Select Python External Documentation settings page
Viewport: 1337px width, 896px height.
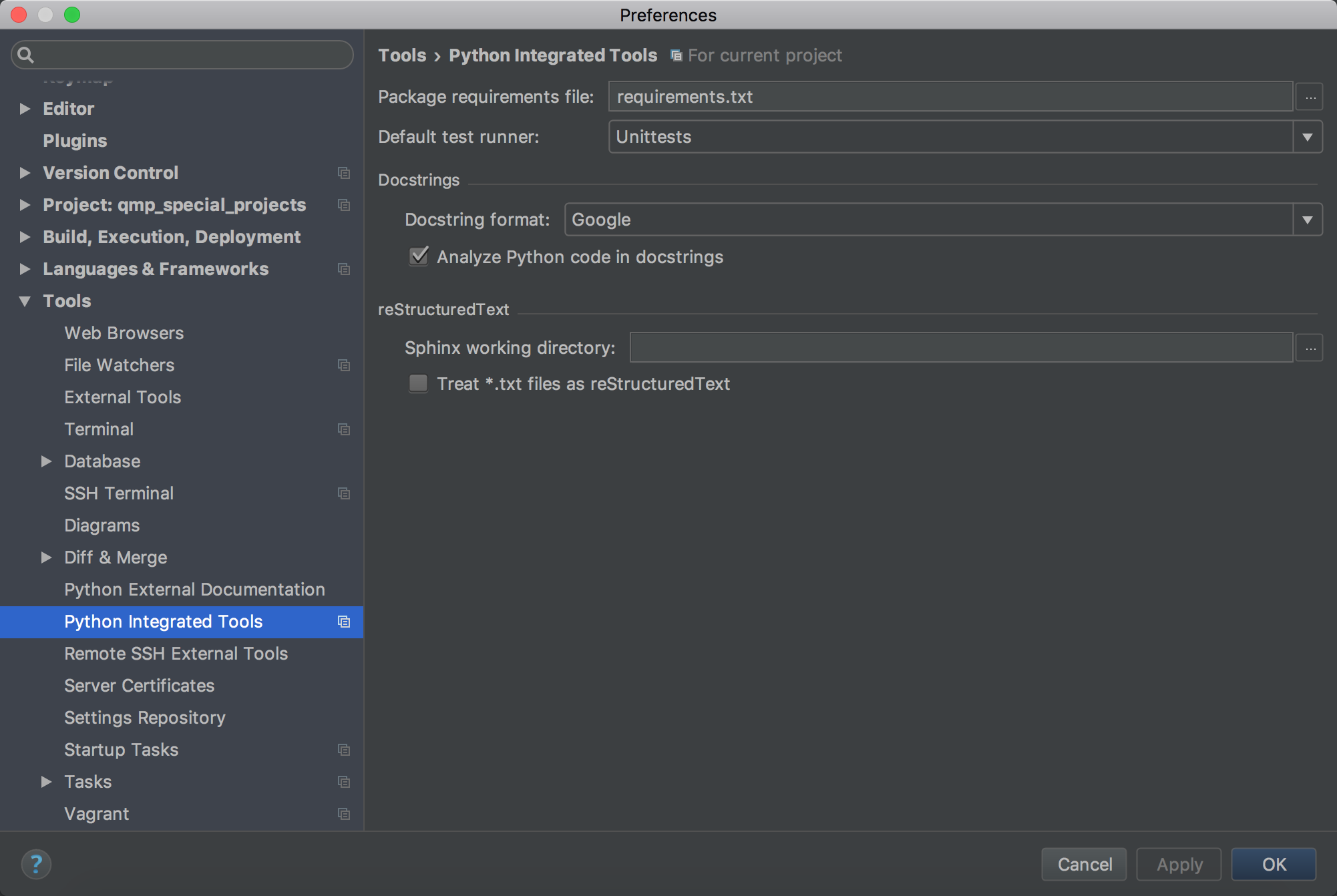point(194,590)
